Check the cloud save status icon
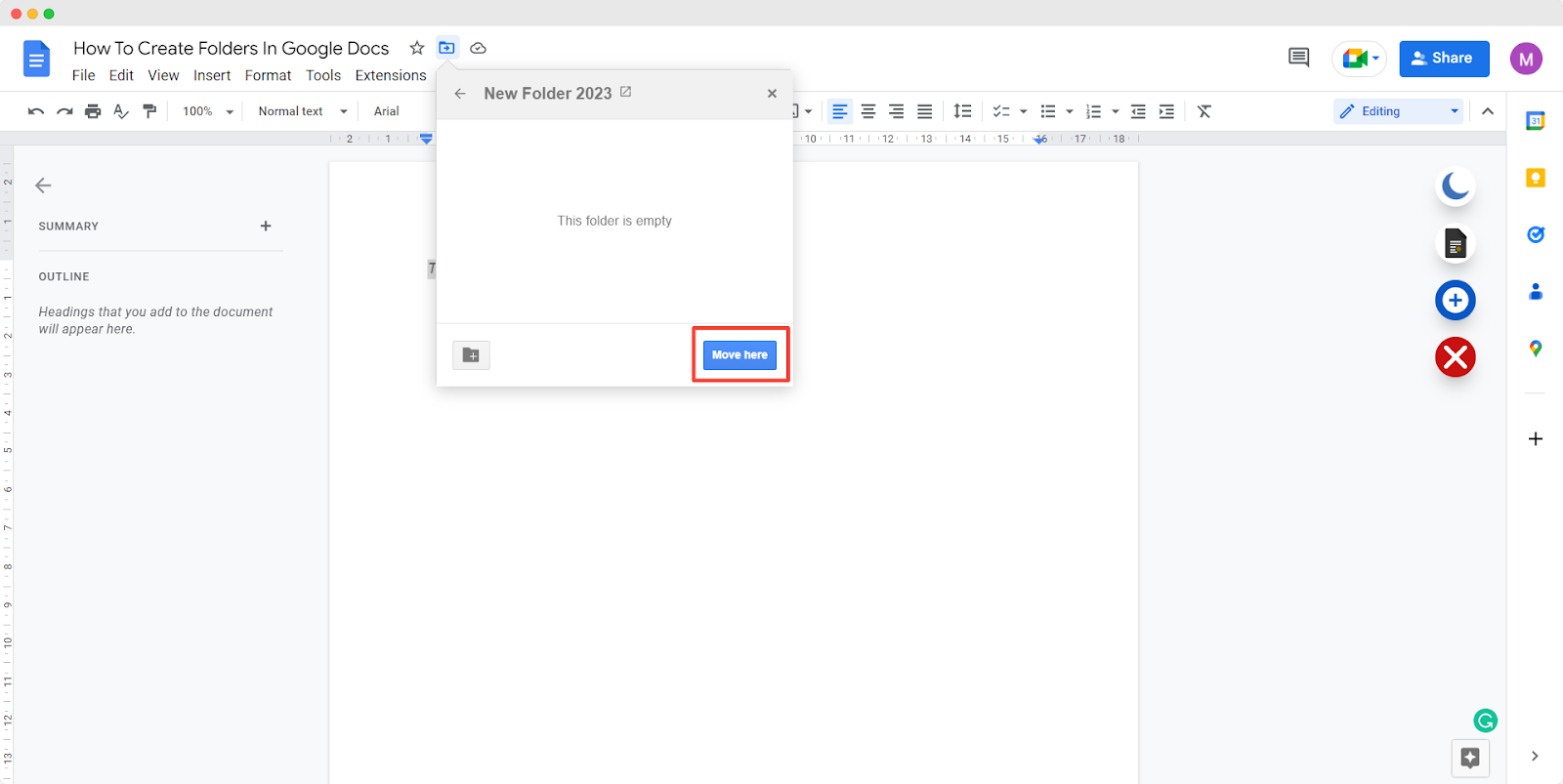Viewport: 1563px width, 784px height. (x=478, y=48)
